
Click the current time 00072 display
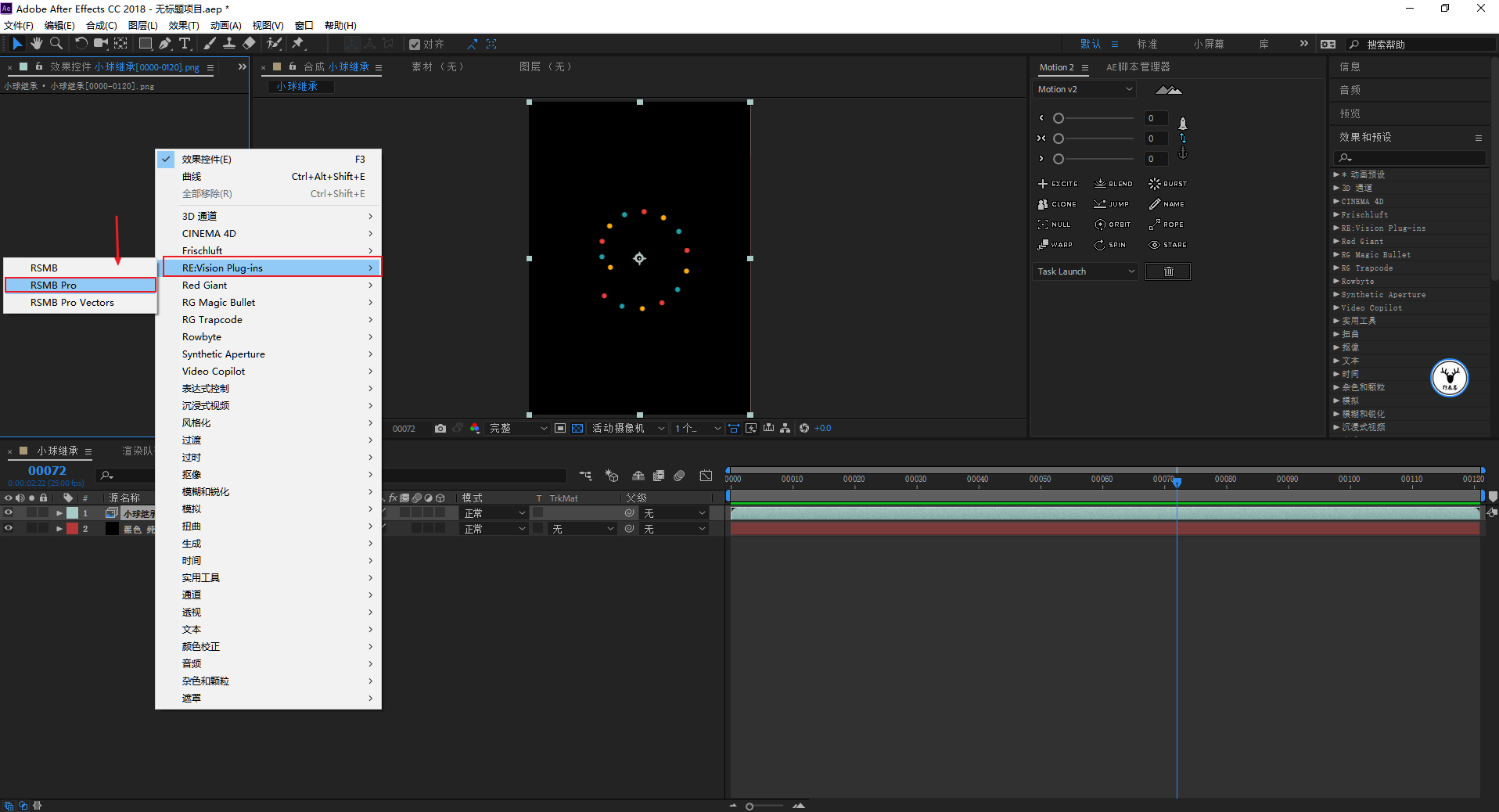tap(47, 471)
